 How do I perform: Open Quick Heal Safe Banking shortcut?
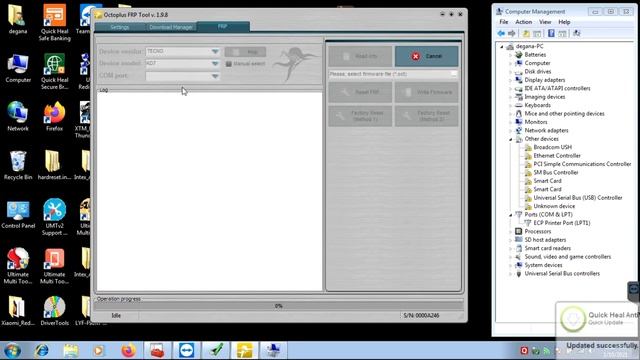click(54, 22)
